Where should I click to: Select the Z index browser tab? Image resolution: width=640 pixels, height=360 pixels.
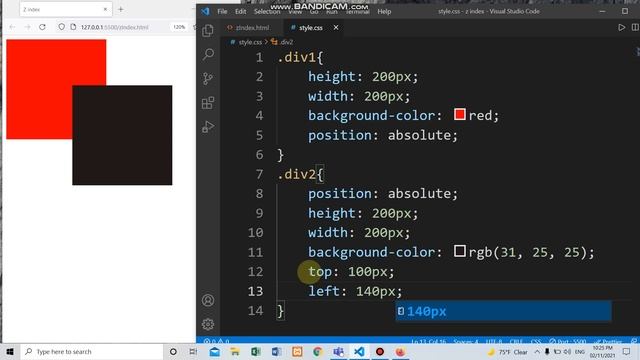point(65,9)
